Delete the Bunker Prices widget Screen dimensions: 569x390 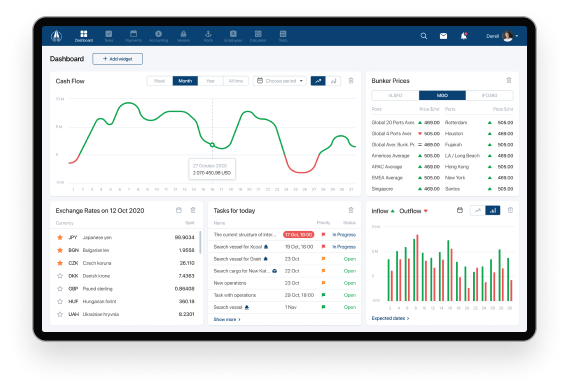[x=509, y=80]
